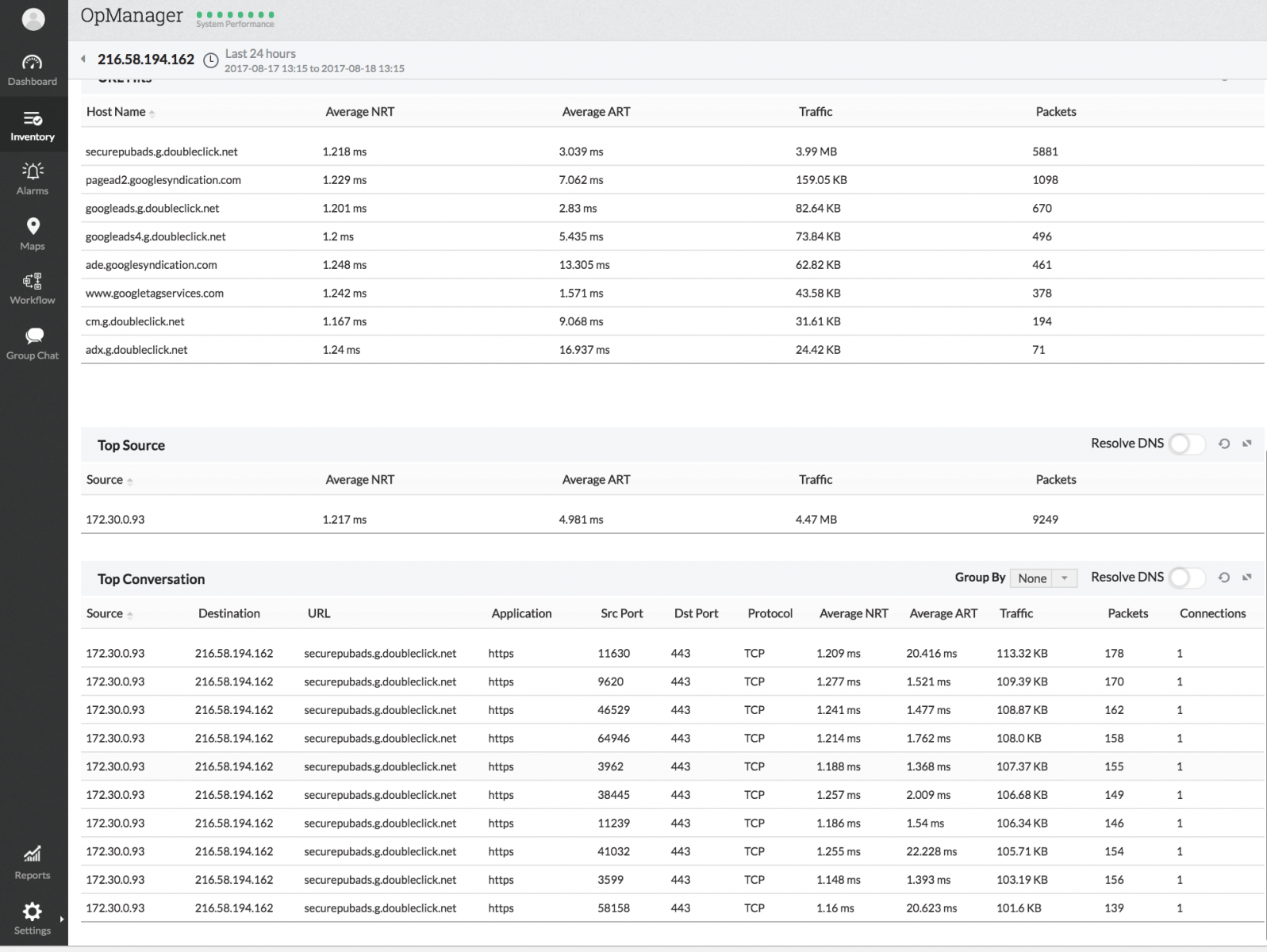Open the Workflow section

pyautogui.click(x=33, y=289)
